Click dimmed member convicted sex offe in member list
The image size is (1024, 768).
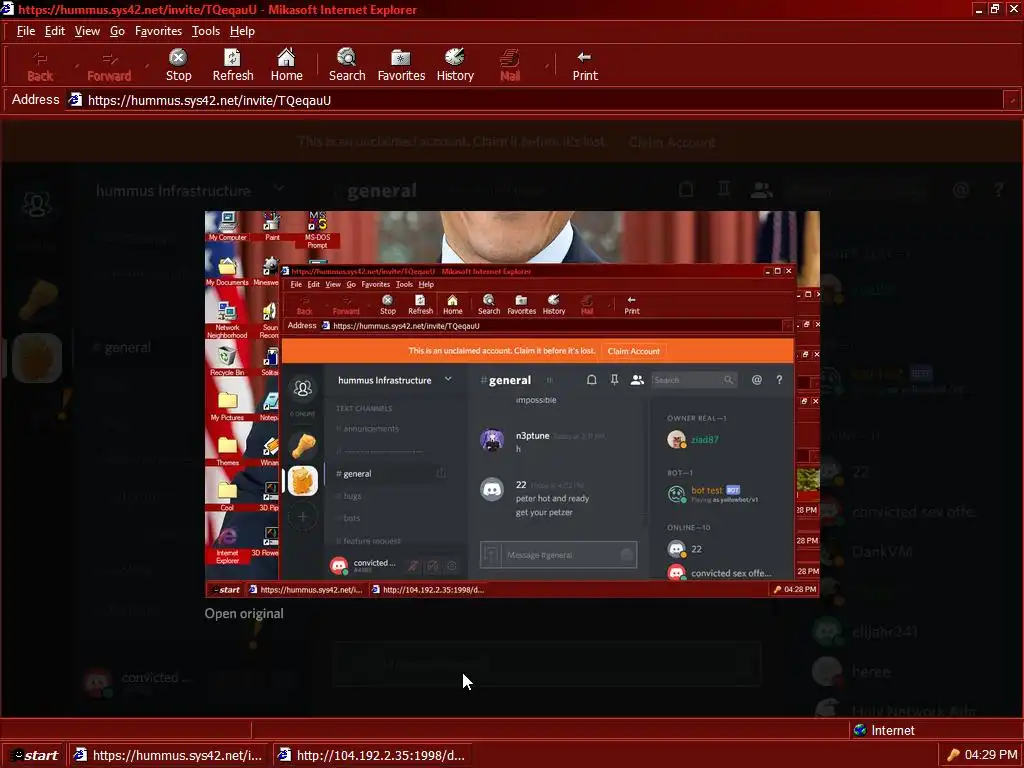[x=914, y=512]
